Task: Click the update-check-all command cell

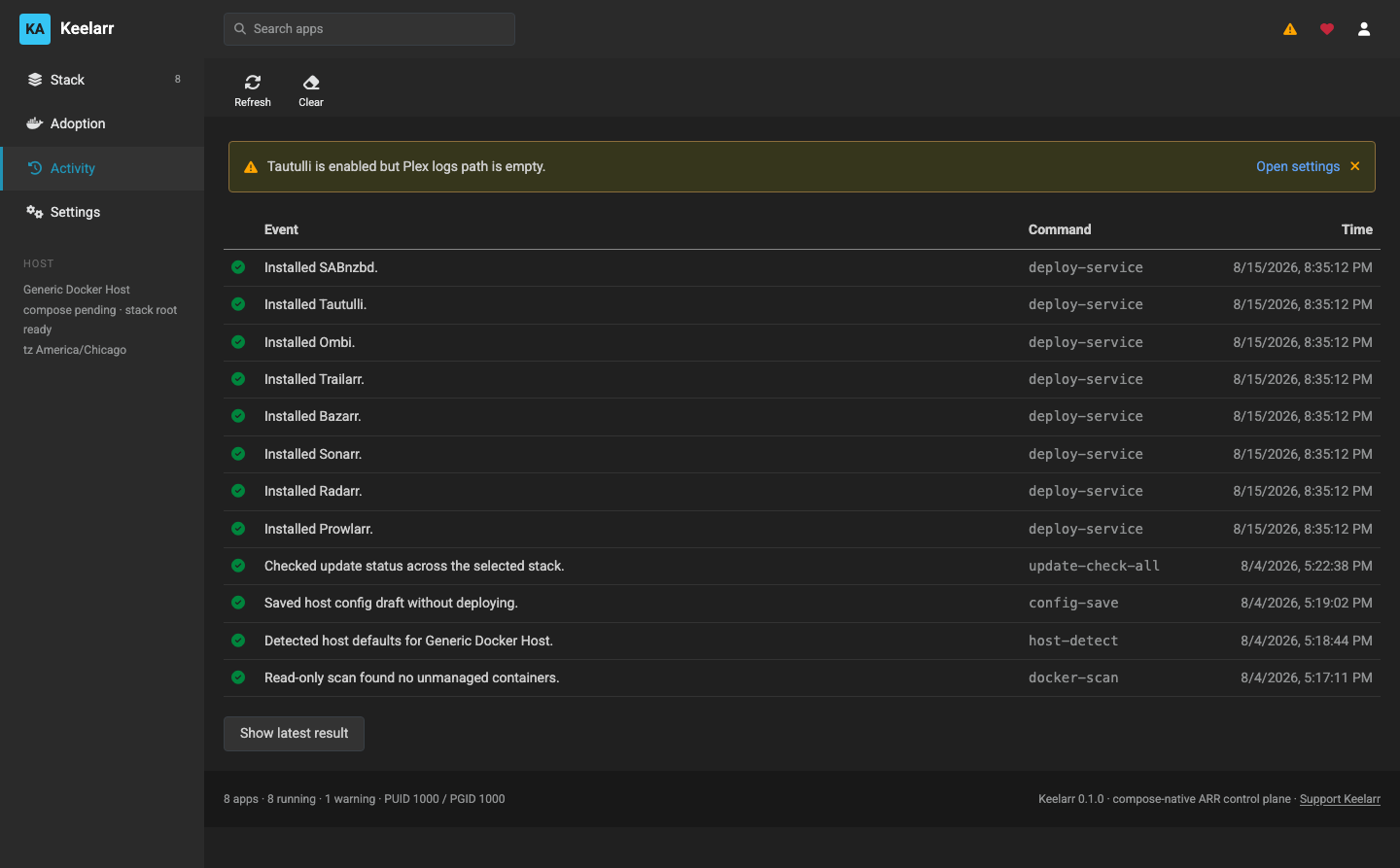Action: 1094,566
